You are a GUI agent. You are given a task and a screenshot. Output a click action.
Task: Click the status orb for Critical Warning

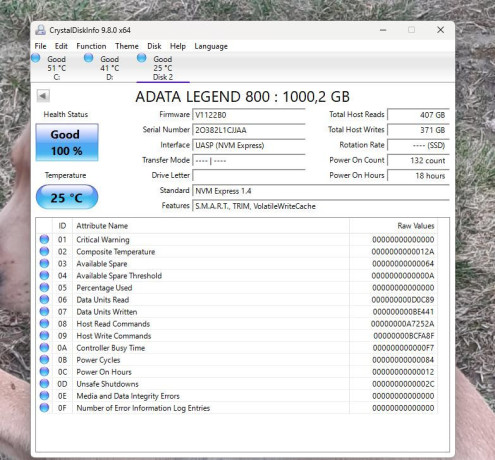44,239
